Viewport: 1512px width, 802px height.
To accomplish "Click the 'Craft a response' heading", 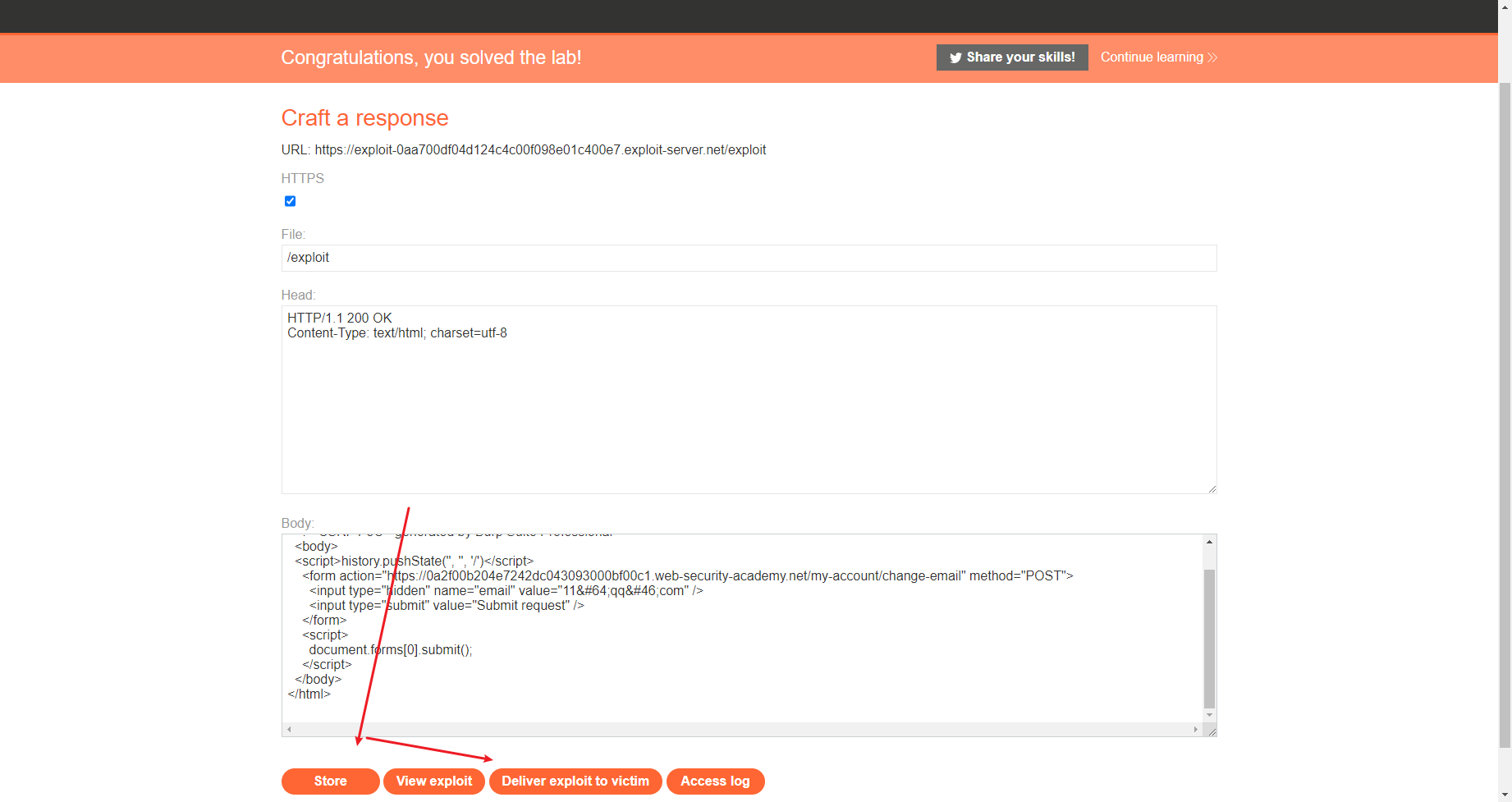I will tap(364, 118).
